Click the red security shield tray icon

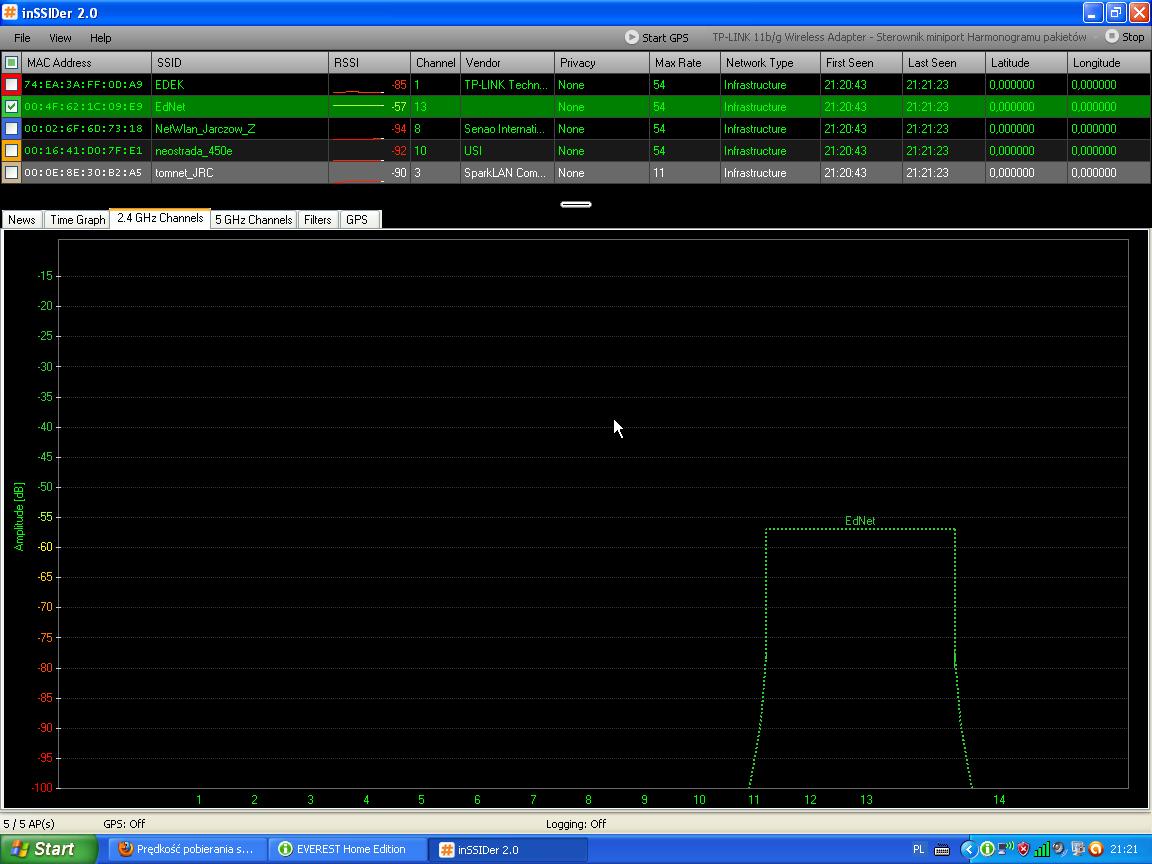(x=1023, y=849)
